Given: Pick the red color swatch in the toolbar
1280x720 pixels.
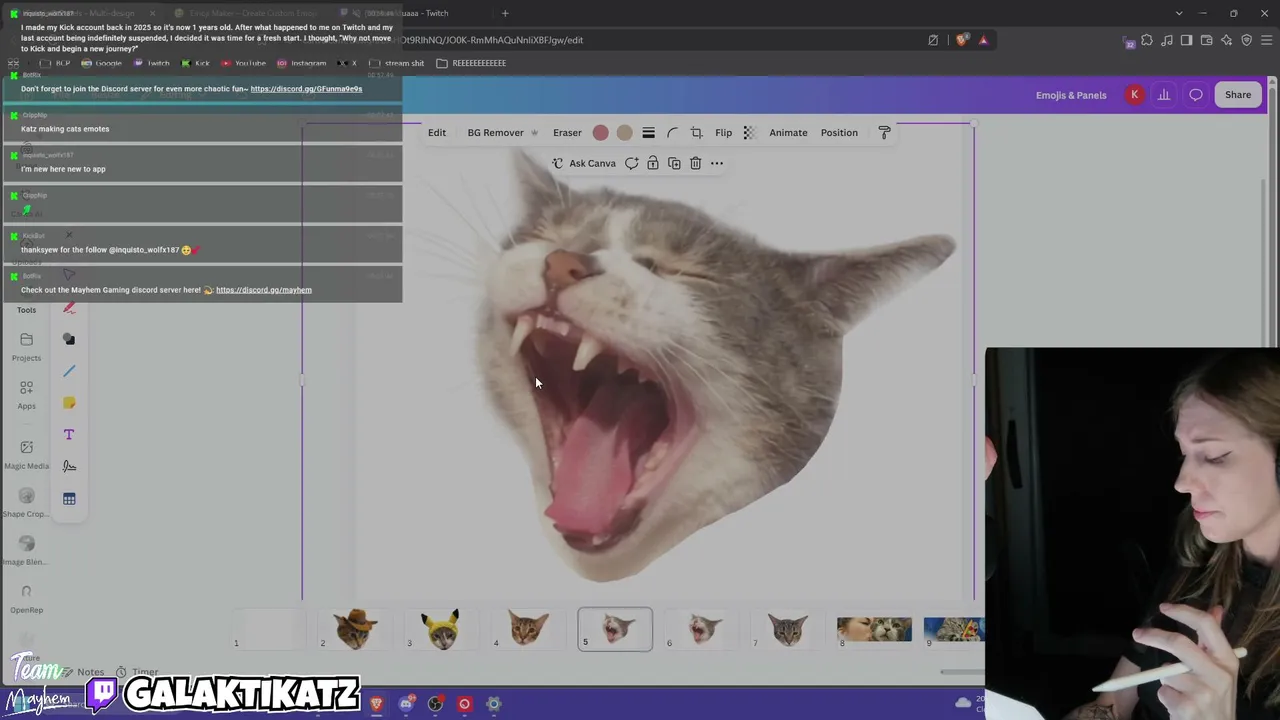Looking at the screenshot, I should 600,133.
